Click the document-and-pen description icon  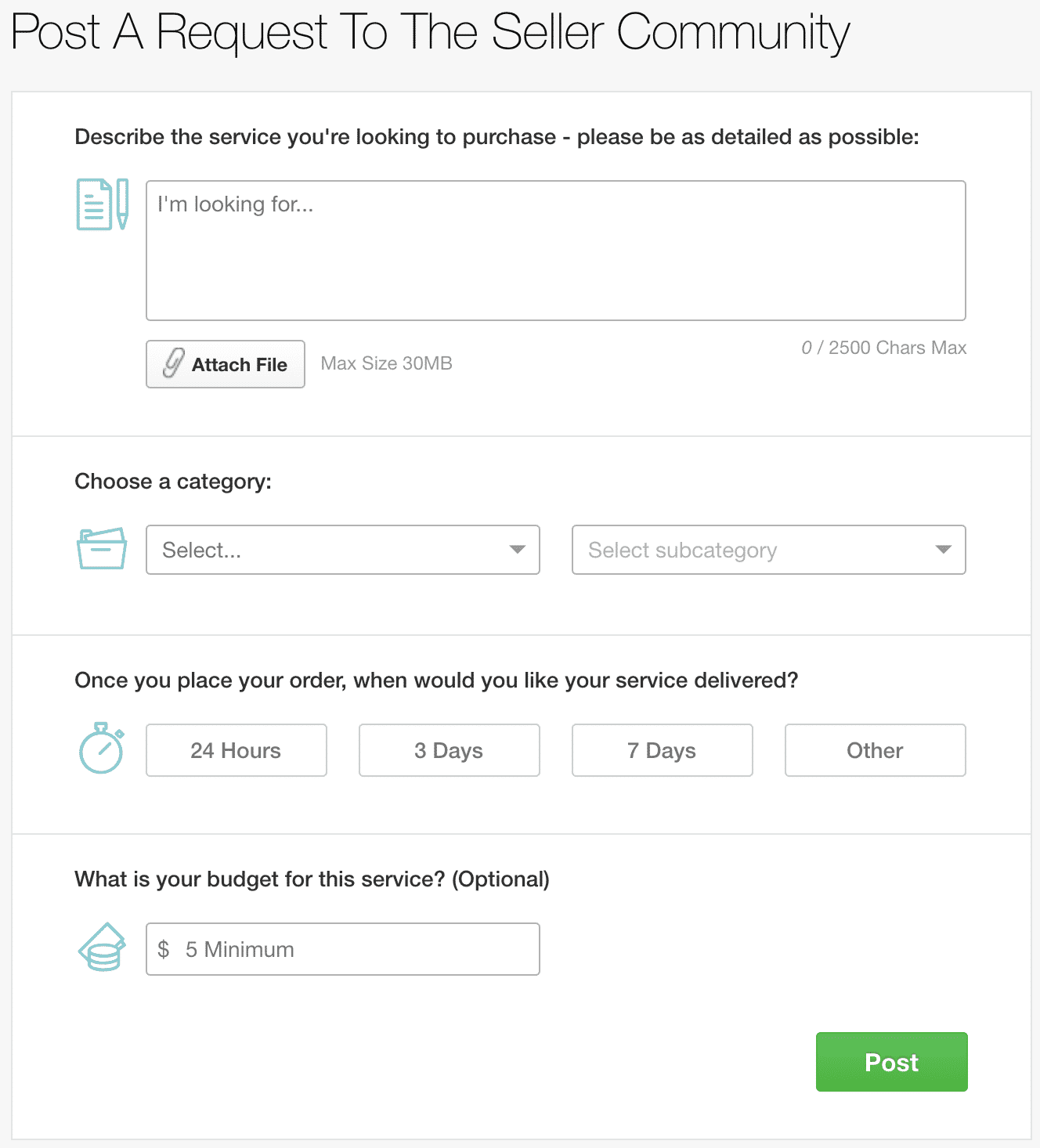102,205
